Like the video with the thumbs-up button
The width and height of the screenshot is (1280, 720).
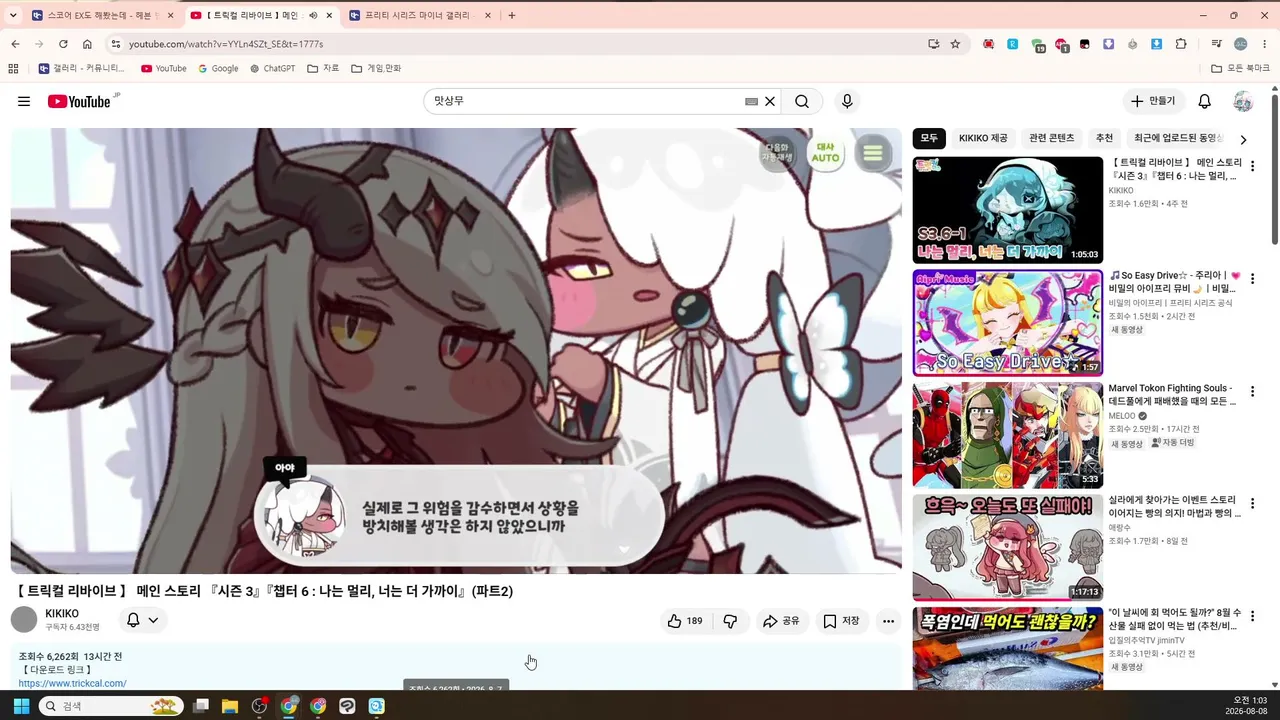tap(685, 621)
